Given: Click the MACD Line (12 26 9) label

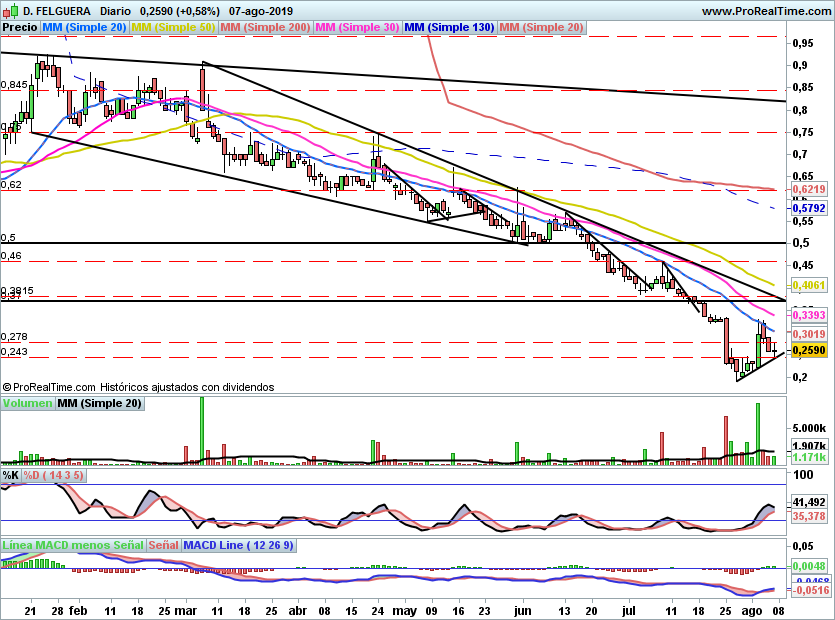Looking at the screenshot, I should [x=238, y=545].
